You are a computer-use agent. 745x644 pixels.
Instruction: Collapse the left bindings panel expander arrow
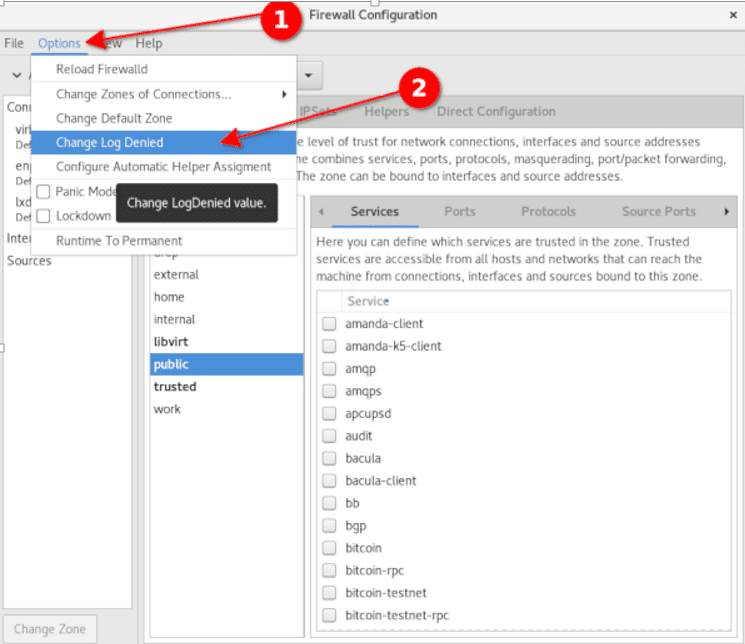pos(17,75)
